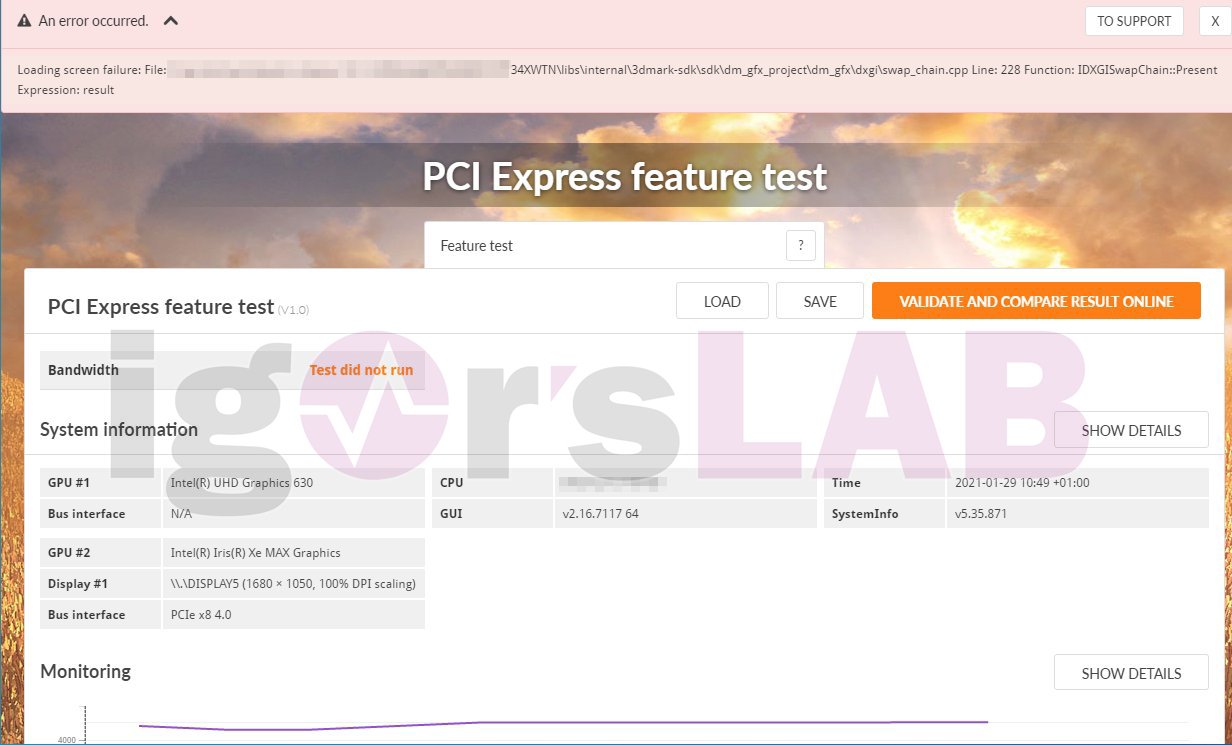Select 'Intel(R) Iris(R) Xe MAX Graphics' value

coord(256,553)
